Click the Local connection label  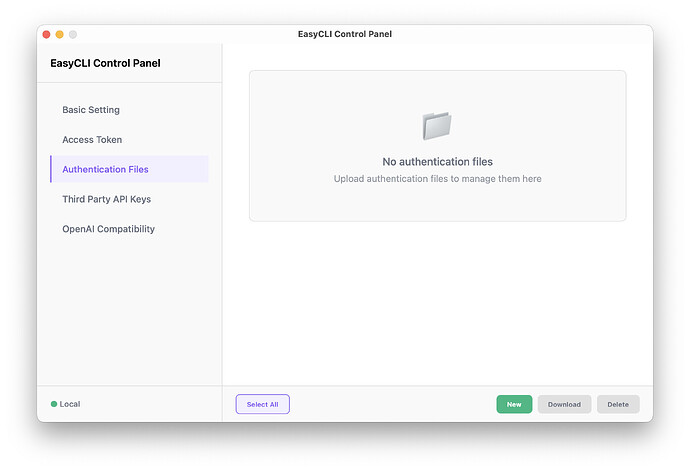click(70, 404)
